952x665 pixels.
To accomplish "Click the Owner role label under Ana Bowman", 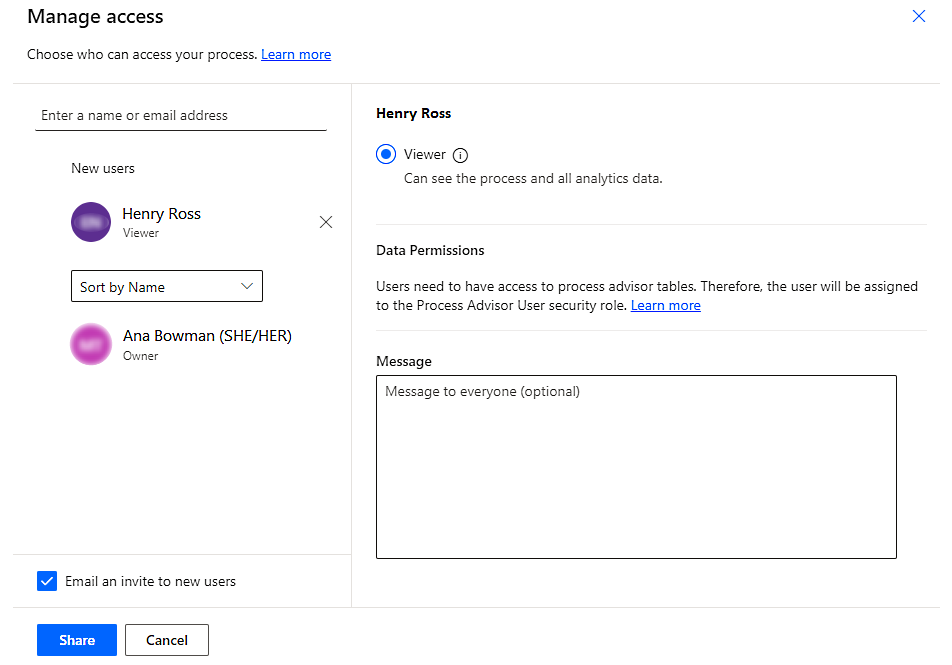I will (141, 356).
